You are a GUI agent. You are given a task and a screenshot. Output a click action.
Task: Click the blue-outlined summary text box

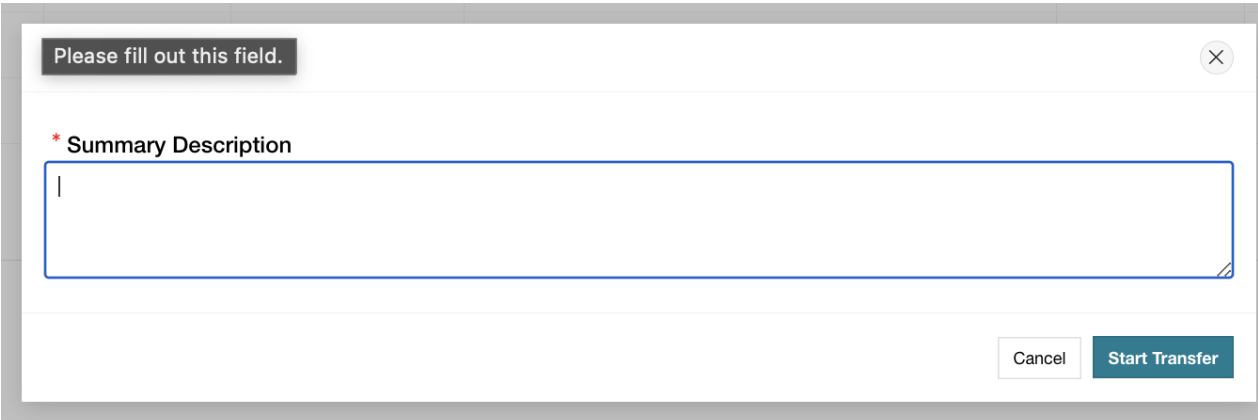tap(638, 220)
